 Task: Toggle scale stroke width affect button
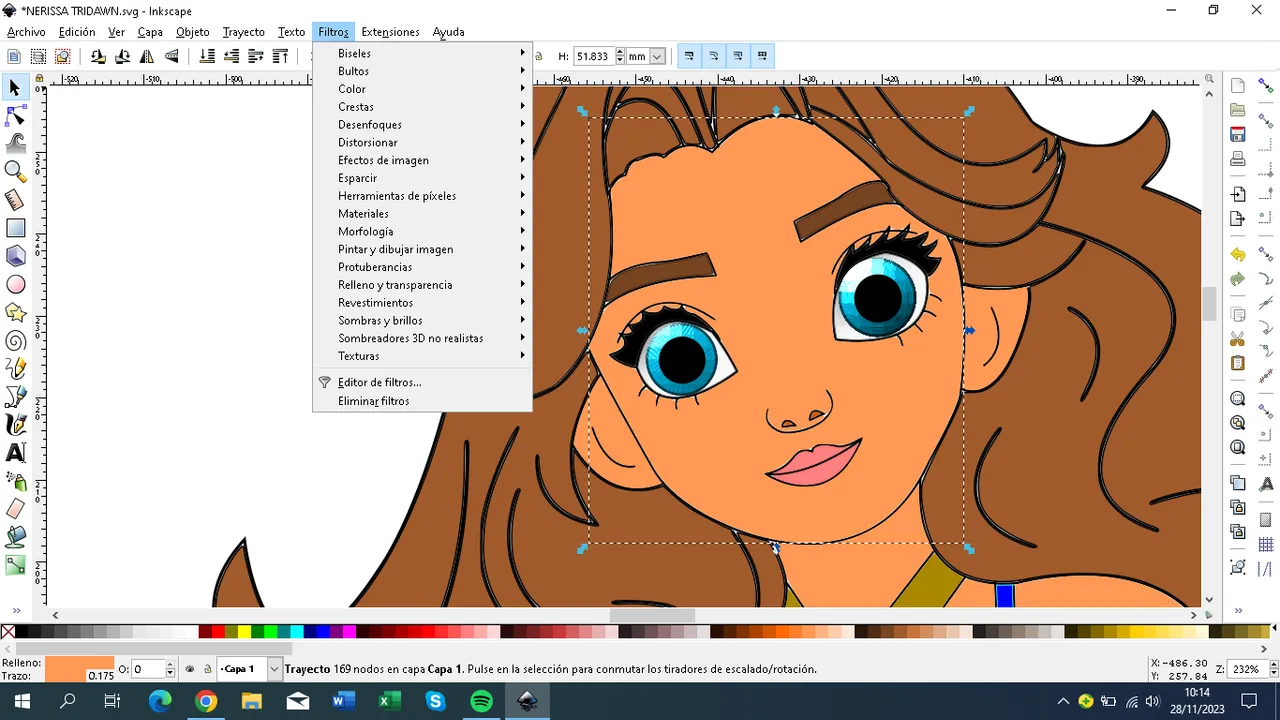pos(689,57)
